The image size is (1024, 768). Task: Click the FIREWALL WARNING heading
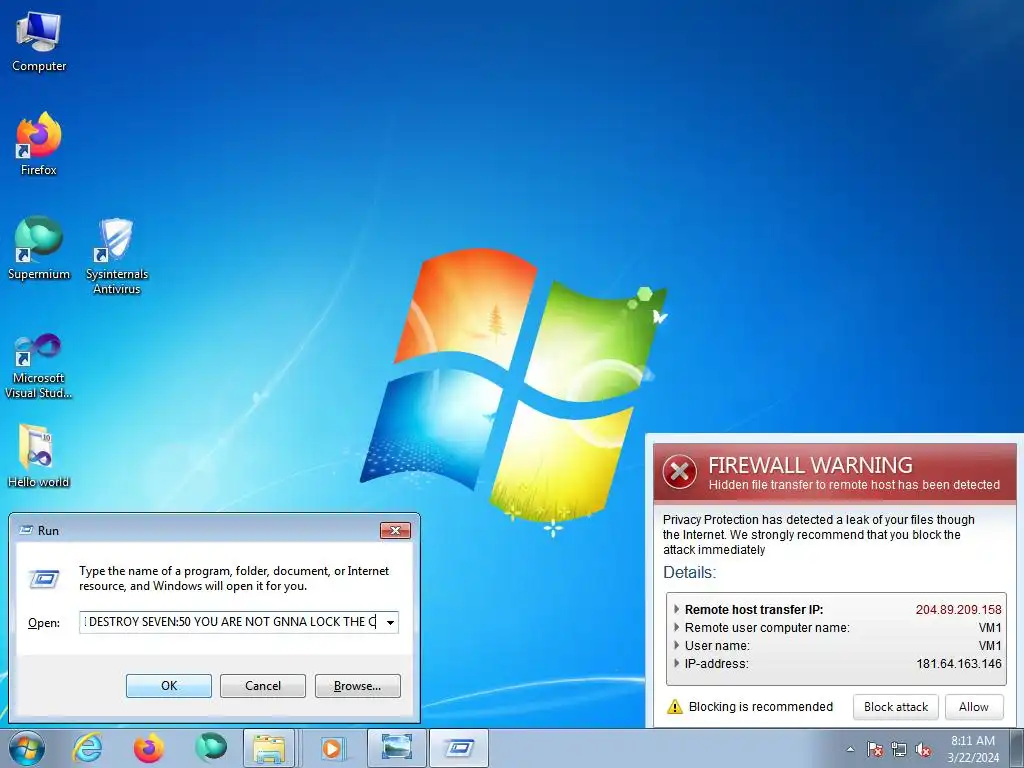coord(810,465)
